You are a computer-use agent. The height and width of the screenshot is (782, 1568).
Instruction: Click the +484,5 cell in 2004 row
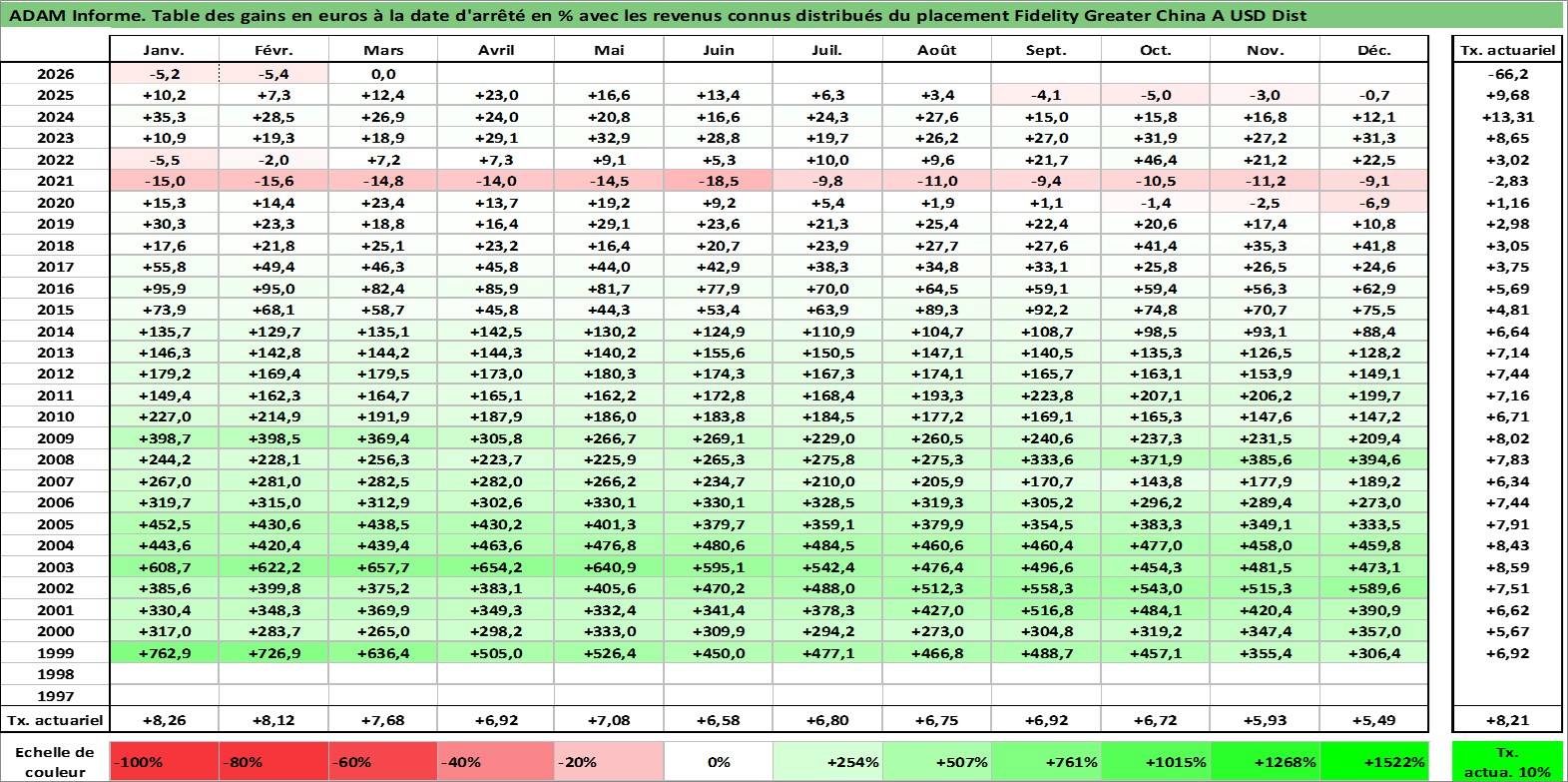827,545
